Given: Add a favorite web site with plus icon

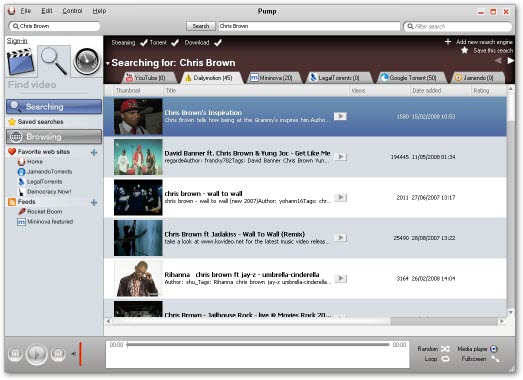Looking at the screenshot, I should coord(94,152).
